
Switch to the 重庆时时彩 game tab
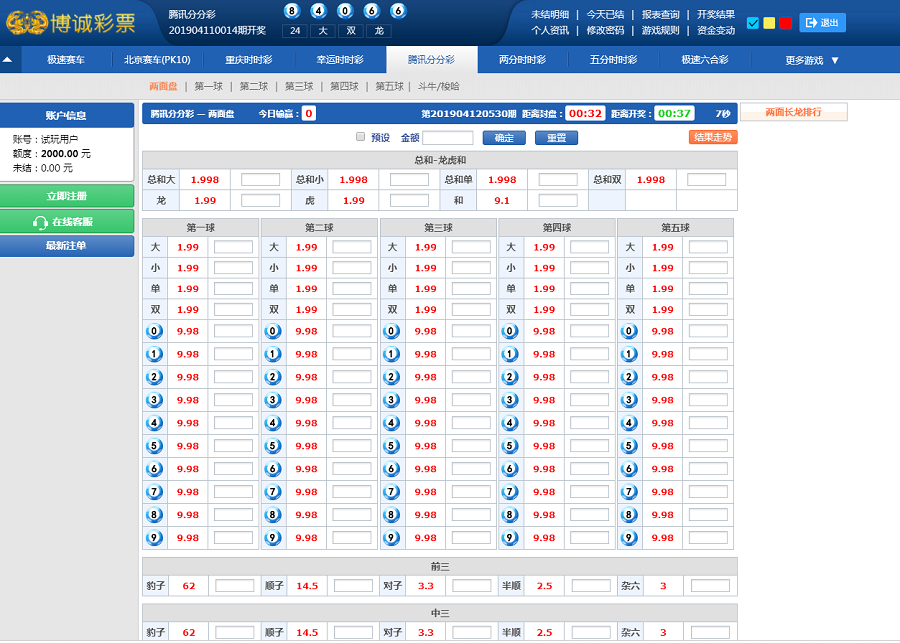[248, 60]
